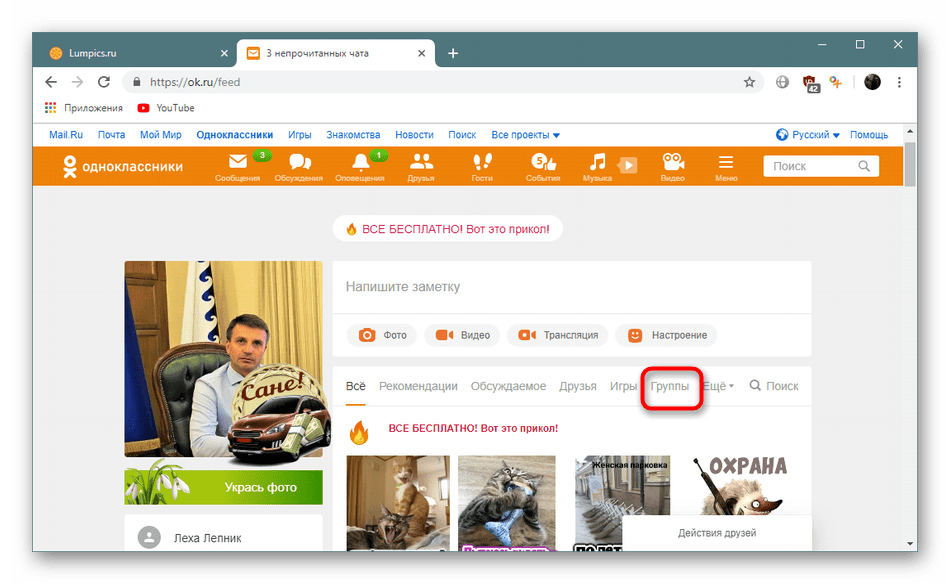Click the Настроение mood button
The height and width of the screenshot is (584, 950).
coord(666,335)
